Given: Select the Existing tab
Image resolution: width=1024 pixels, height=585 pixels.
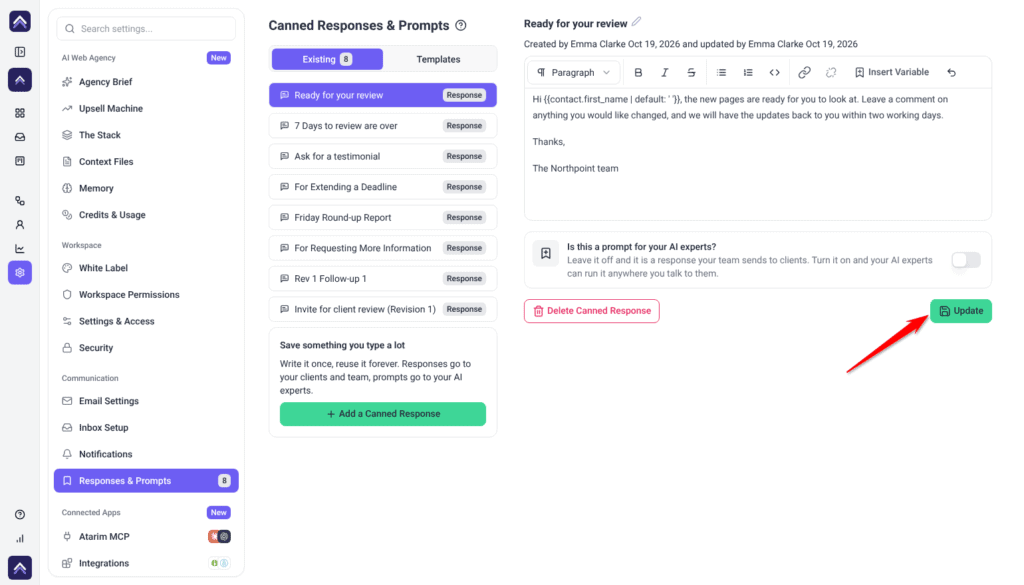Looking at the screenshot, I should tap(327, 59).
